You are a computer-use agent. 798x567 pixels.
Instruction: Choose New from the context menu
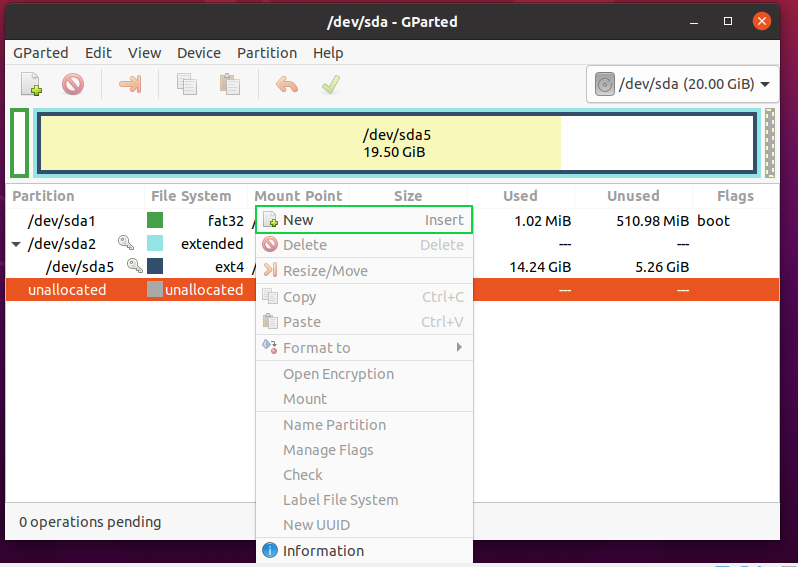(x=364, y=220)
